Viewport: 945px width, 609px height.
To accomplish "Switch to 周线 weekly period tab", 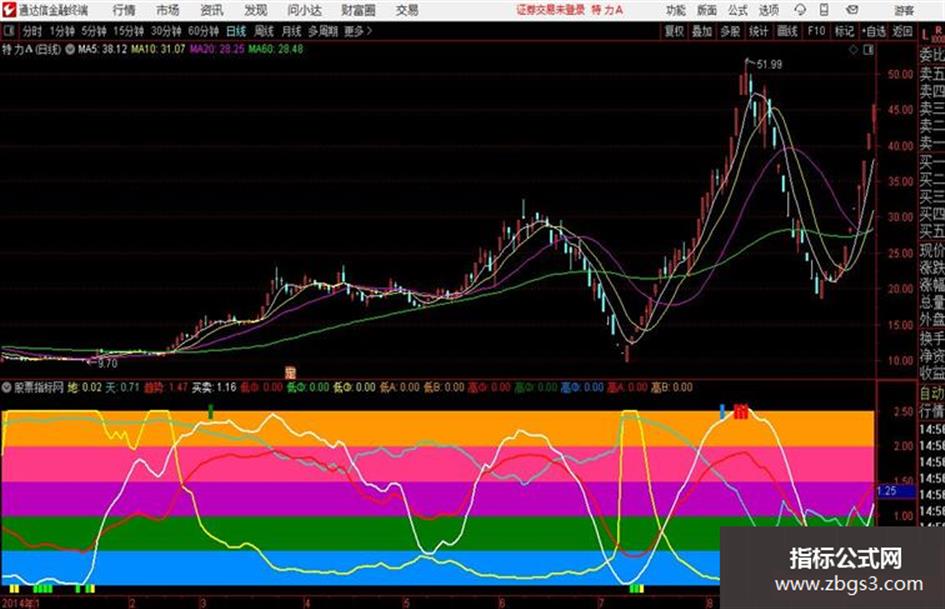I will [x=264, y=31].
